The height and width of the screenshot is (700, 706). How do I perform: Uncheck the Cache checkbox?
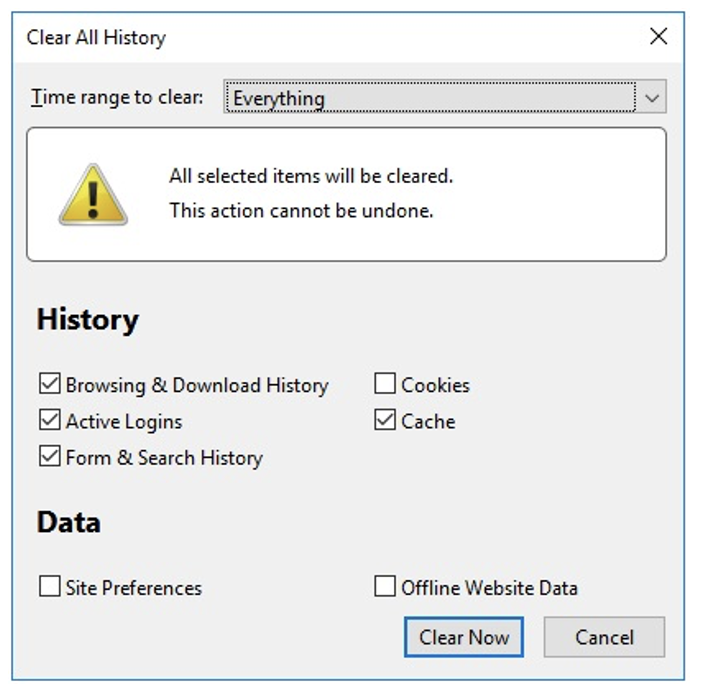[385, 421]
